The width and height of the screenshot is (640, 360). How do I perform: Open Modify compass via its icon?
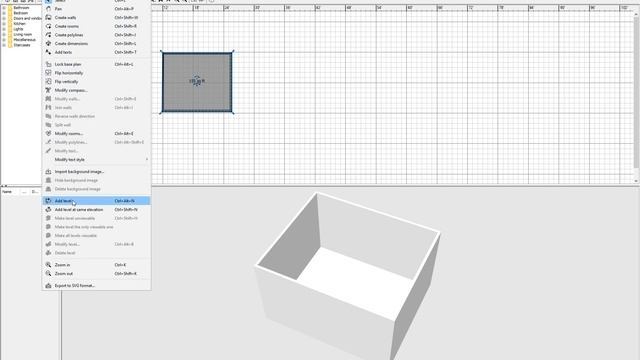click(x=48, y=90)
